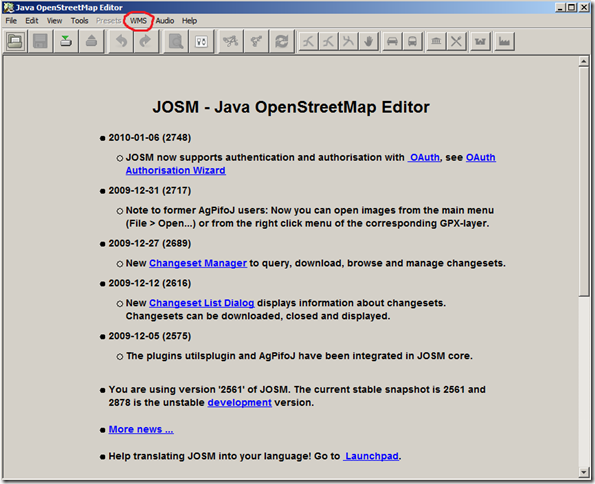The height and width of the screenshot is (484, 595).
Task: Click the Redo arrow icon
Action: click(145, 41)
